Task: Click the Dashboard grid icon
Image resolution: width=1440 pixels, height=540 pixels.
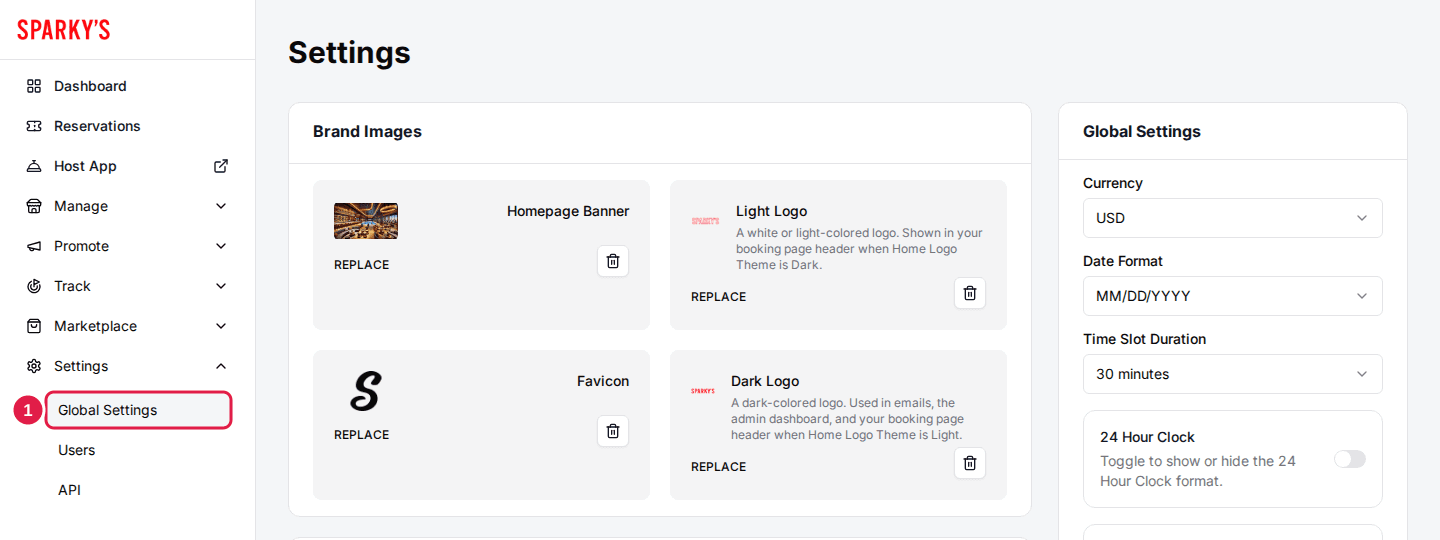Action: [x=34, y=86]
